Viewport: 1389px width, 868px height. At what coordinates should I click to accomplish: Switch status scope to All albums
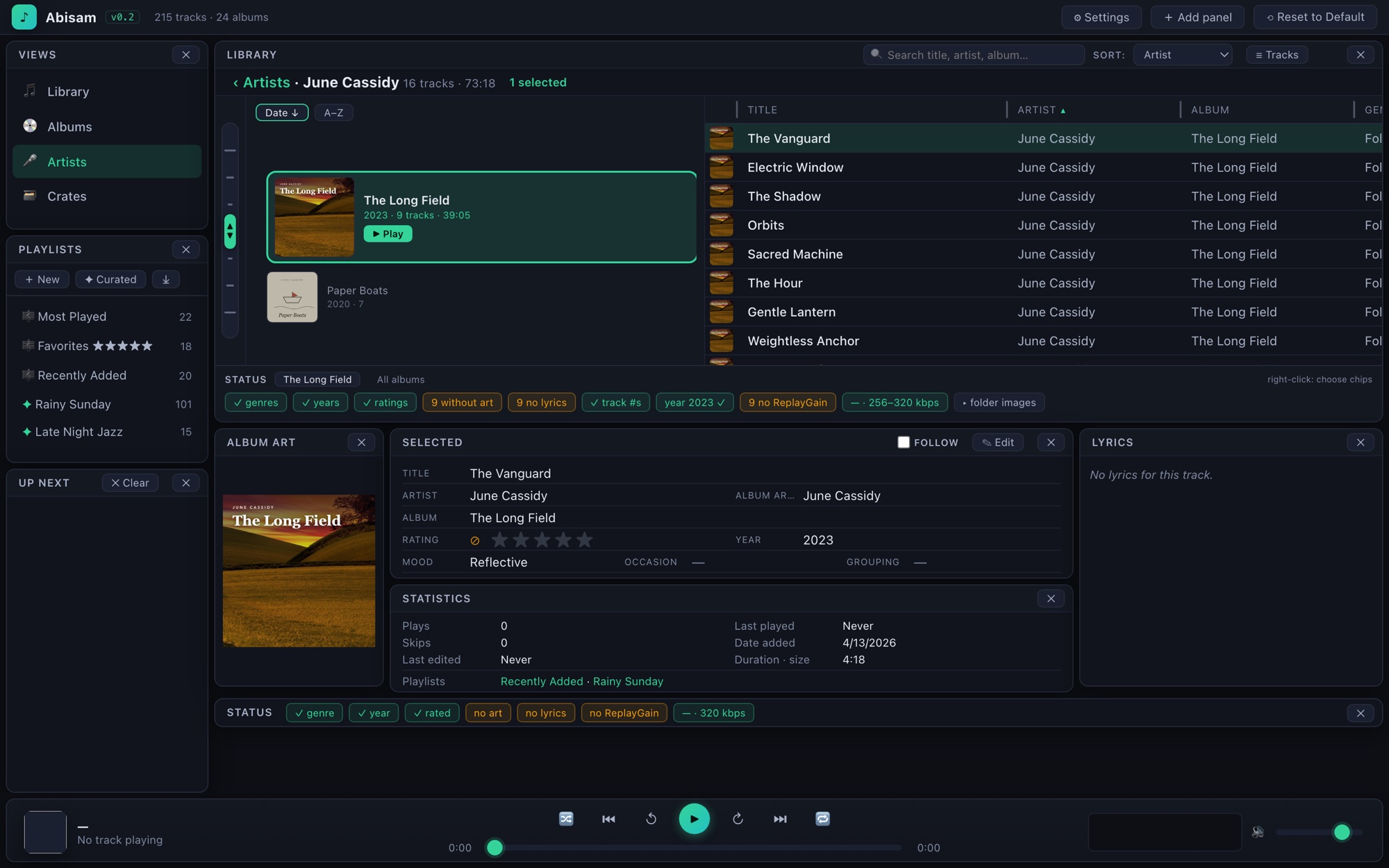(x=401, y=379)
